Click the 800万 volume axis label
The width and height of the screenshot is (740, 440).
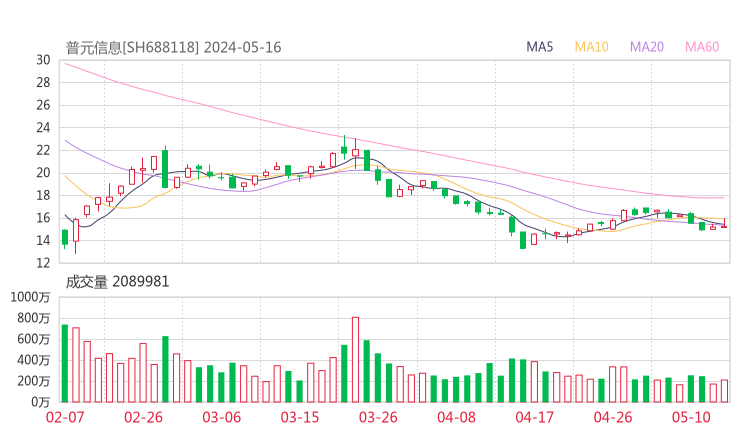click(x=34, y=318)
